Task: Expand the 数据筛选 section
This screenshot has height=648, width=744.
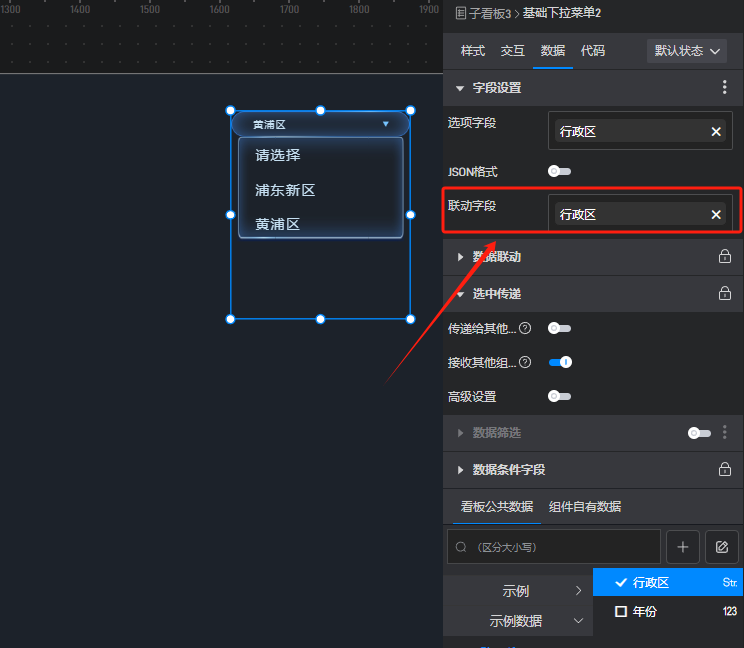Action: (x=460, y=433)
